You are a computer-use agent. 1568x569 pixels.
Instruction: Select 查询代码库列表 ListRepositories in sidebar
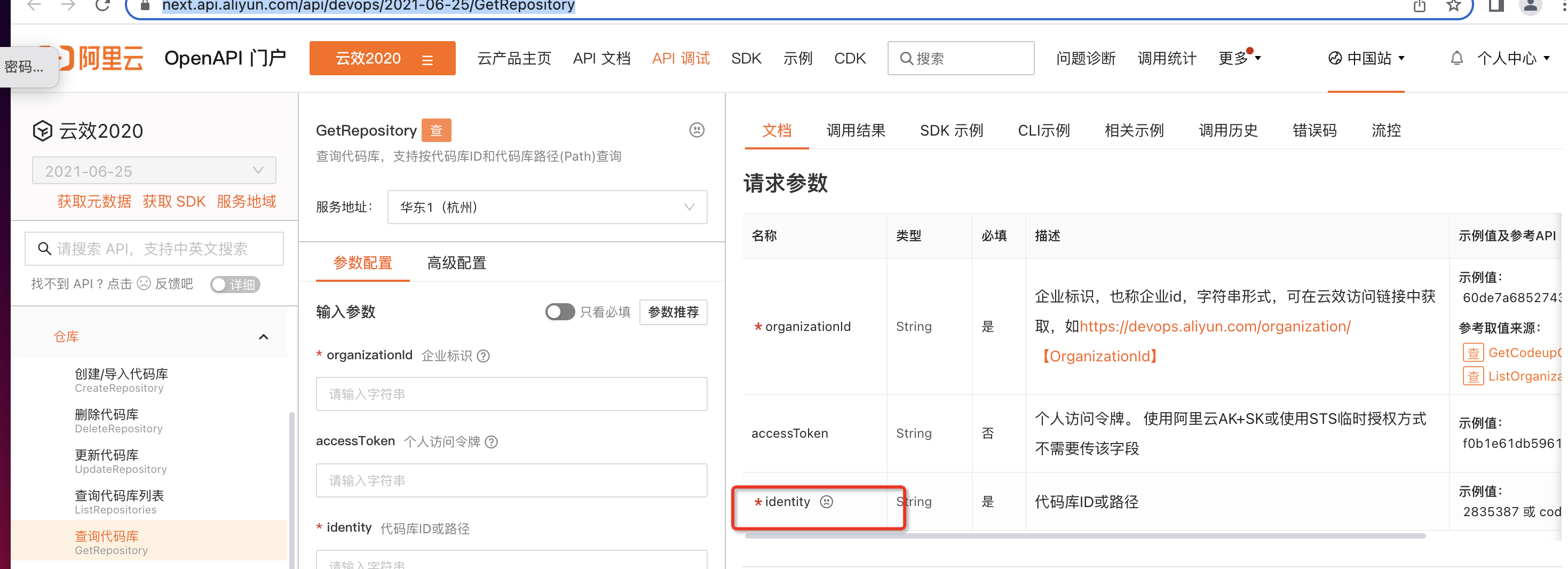(120, 503)
